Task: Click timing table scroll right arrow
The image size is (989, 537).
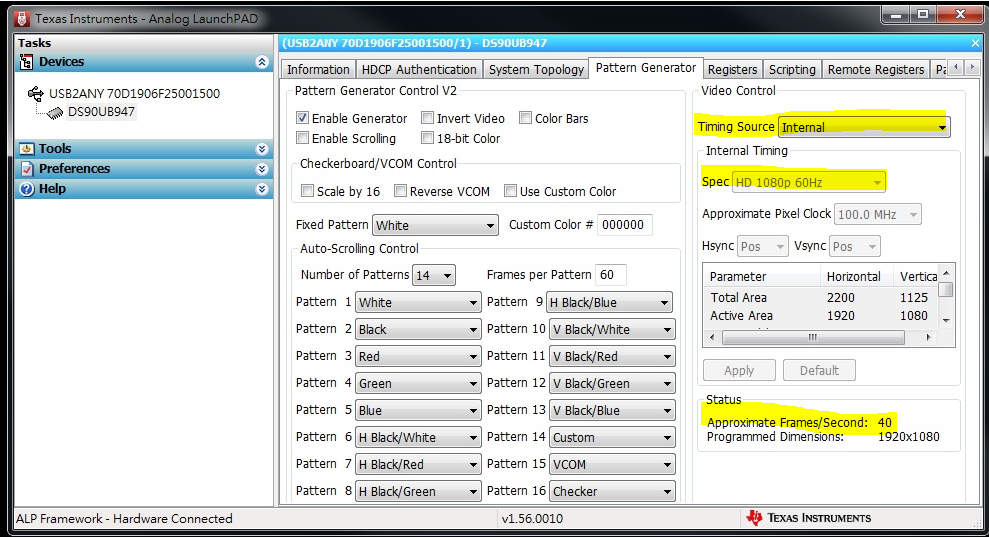Action: [x=928, y=338]
